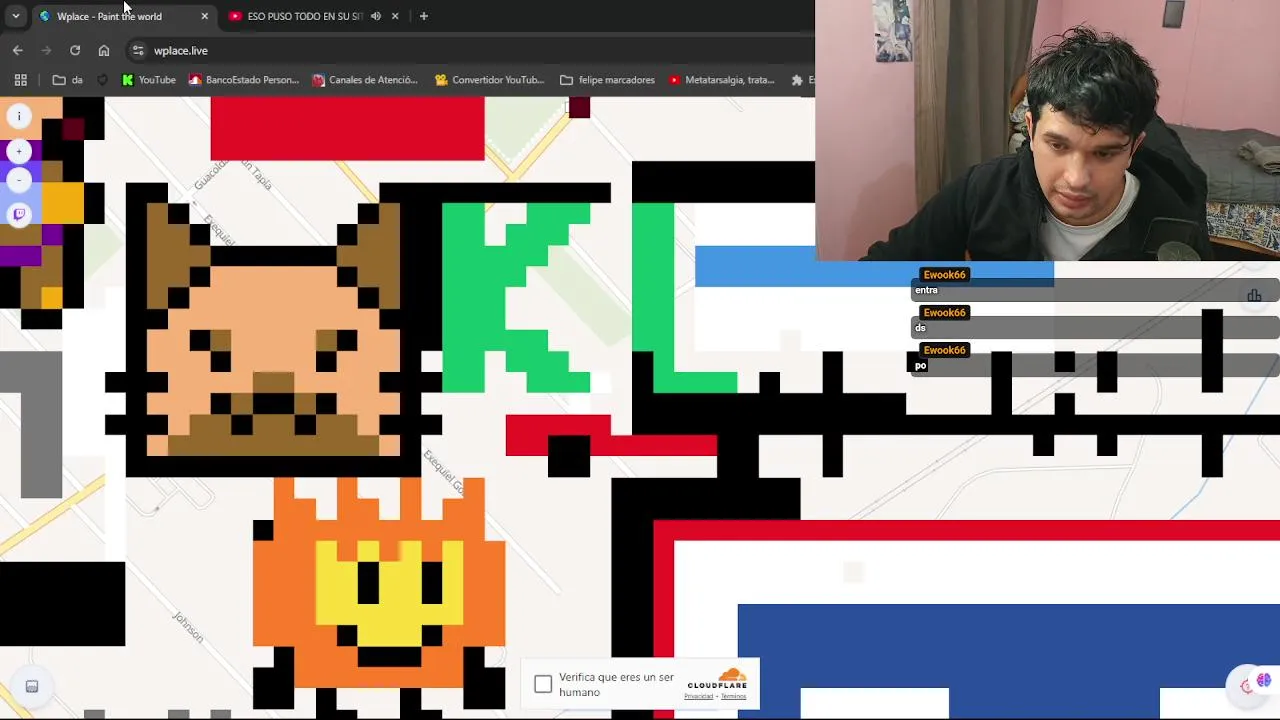
Task: Switch to the 'ESO PUSO TODO EN SU SITIO' tab
Action: coord(304,16)
